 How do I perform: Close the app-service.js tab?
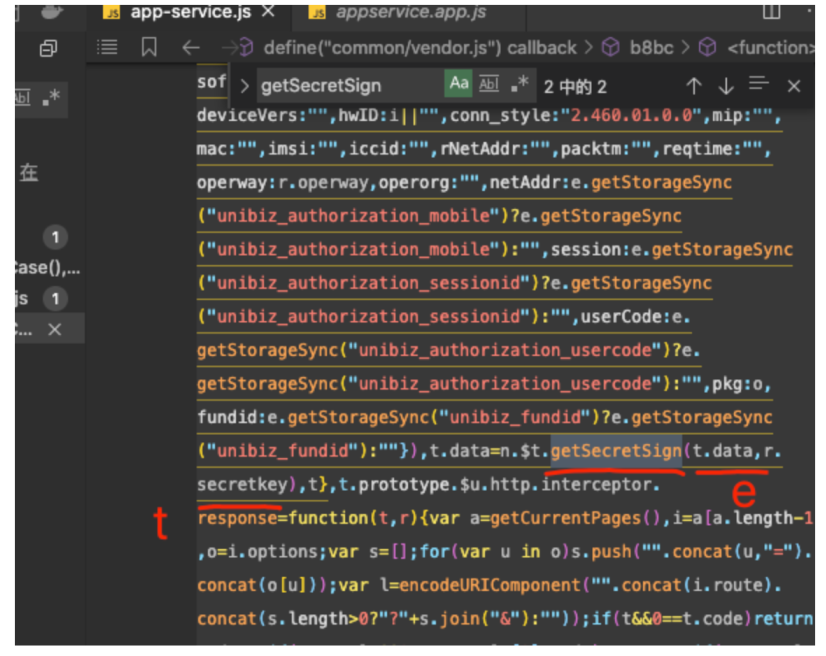tap(269, 11)
